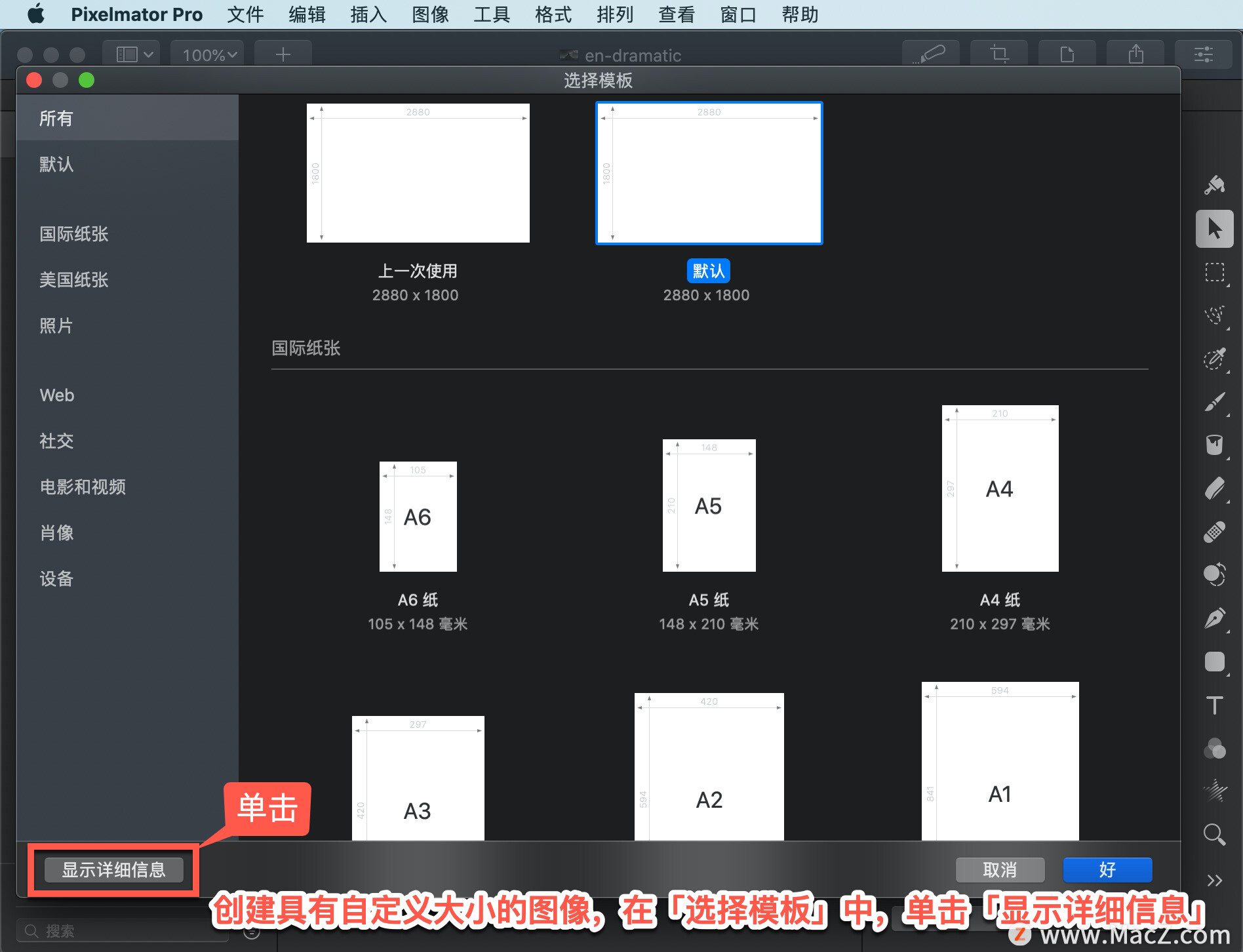Viewport: 1243px width, 952px height.
Task: Select the Erase tool
Action: (1214, 488)
